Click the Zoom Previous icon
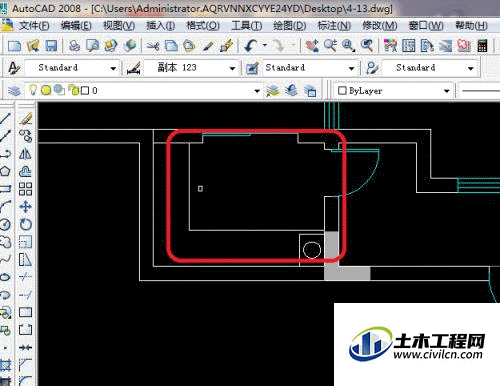The width and height of the screenshot is (500, 386). coord(367,46)
